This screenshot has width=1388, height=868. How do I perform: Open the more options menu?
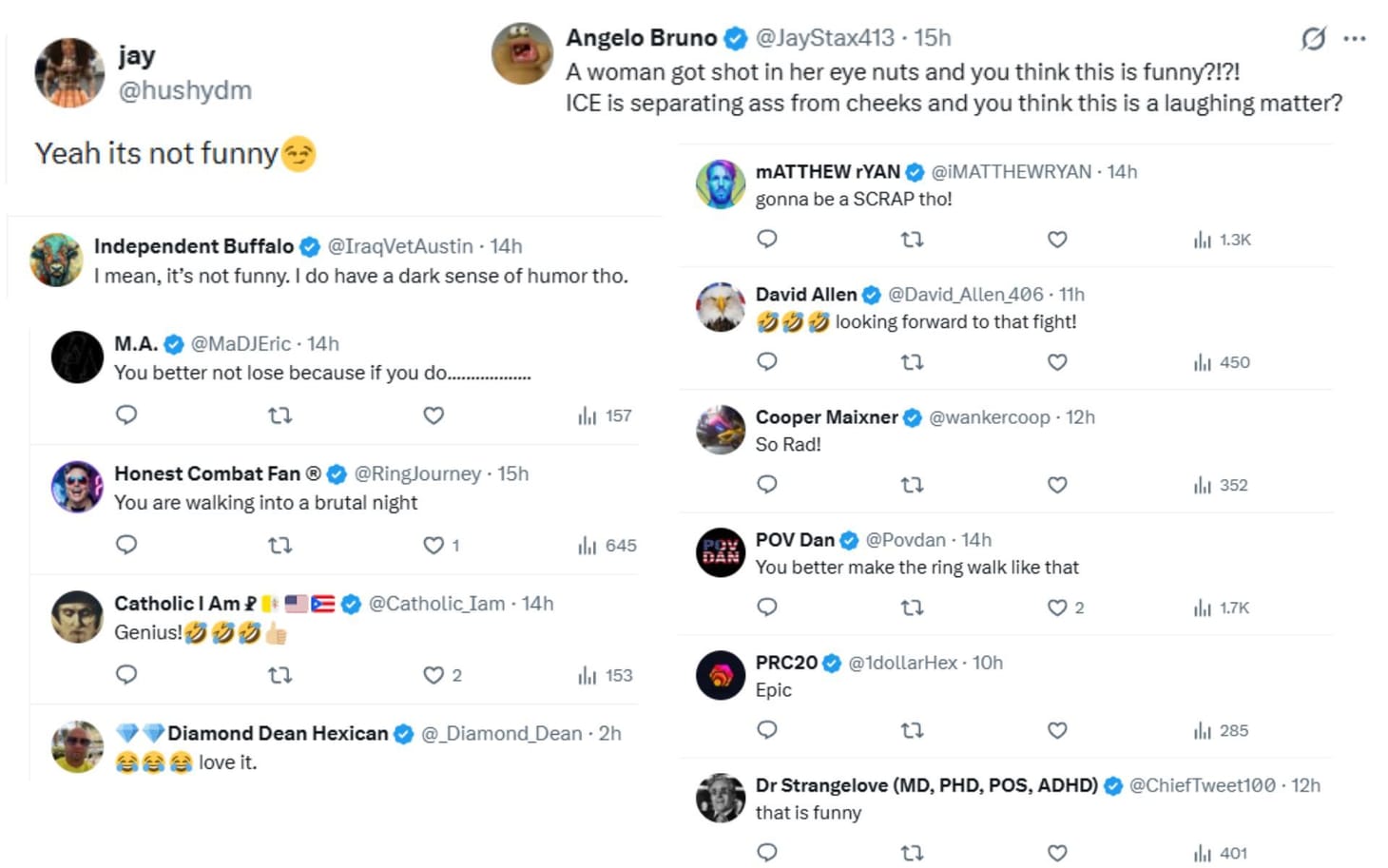(1354, 38)
